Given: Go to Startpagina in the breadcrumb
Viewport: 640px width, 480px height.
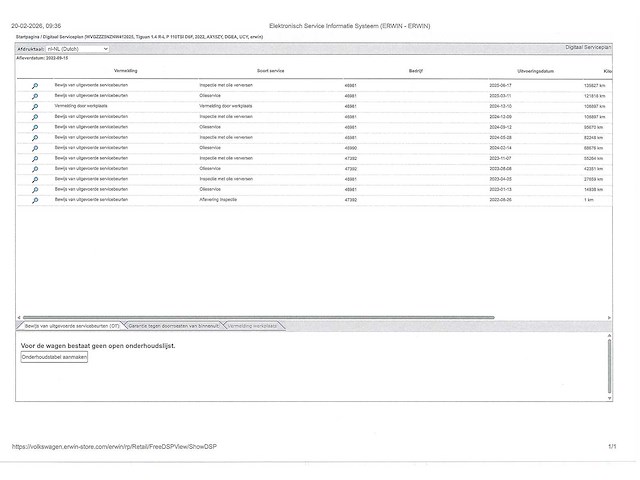Looking at the screenshot, I should [x=28, y=35].
